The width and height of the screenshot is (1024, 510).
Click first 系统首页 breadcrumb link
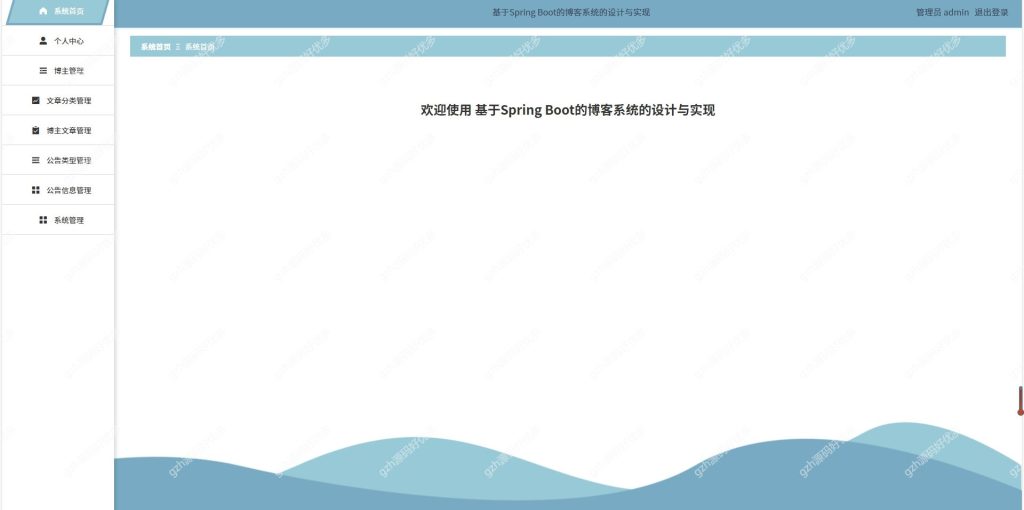click(155, 47)
